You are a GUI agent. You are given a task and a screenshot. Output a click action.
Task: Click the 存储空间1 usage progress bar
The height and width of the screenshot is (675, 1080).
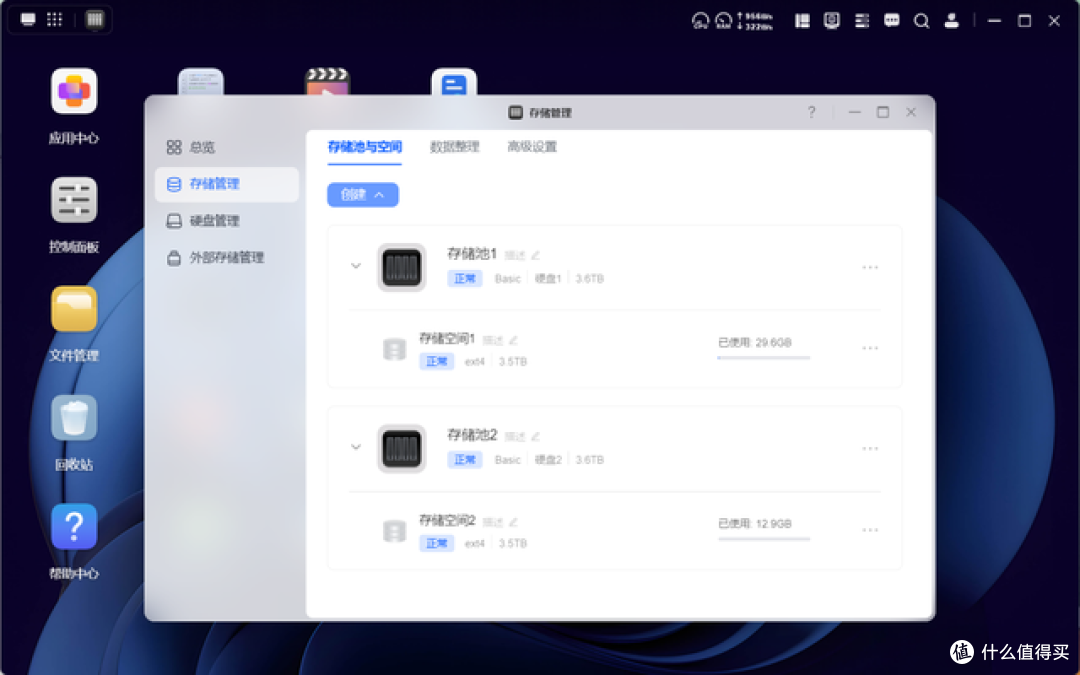tap(763, 357)
